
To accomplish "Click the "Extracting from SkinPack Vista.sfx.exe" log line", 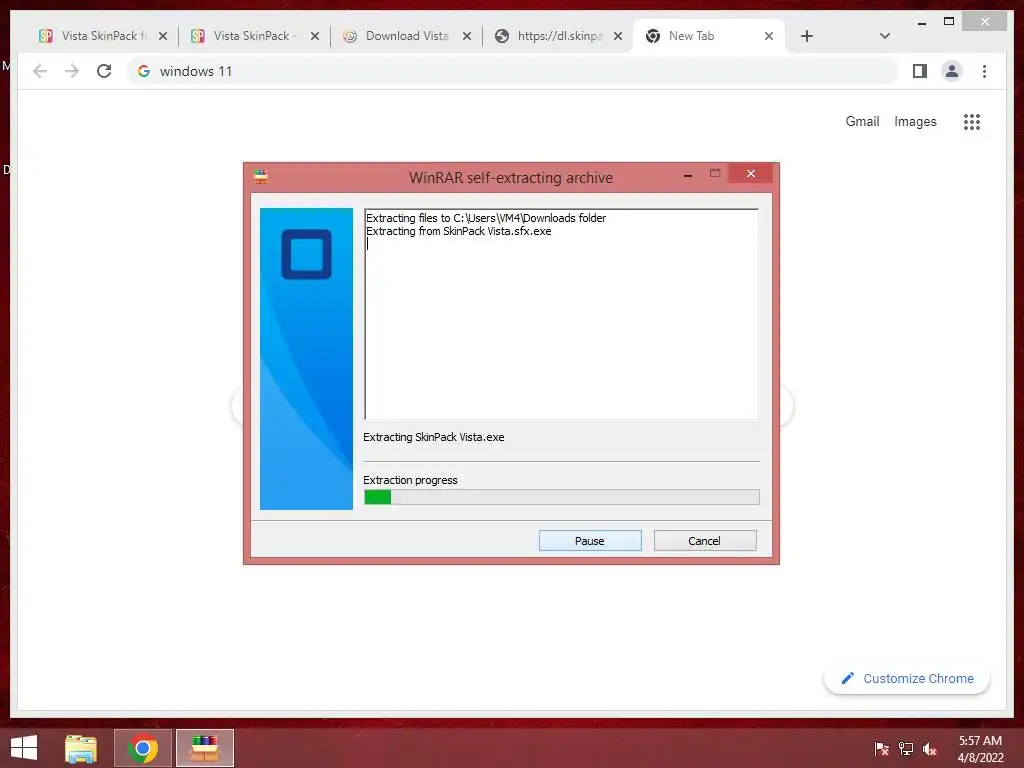I will 458,231.
